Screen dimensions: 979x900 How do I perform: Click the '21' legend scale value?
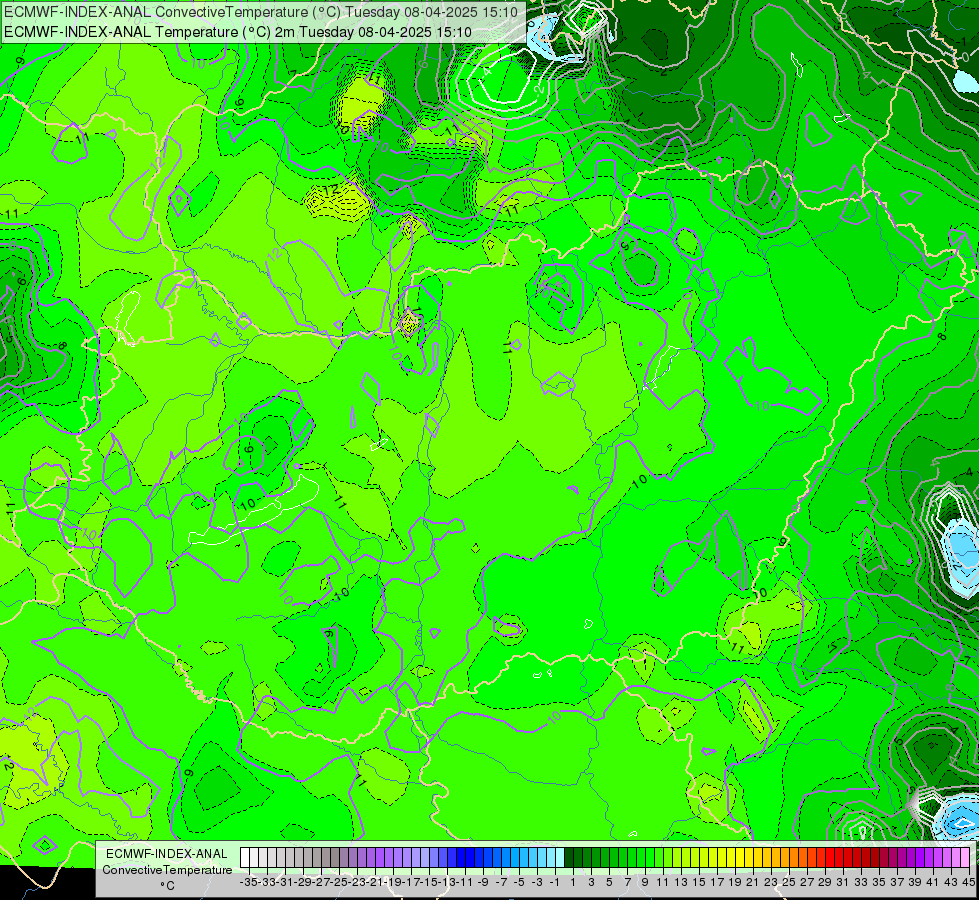click(753, 882)
